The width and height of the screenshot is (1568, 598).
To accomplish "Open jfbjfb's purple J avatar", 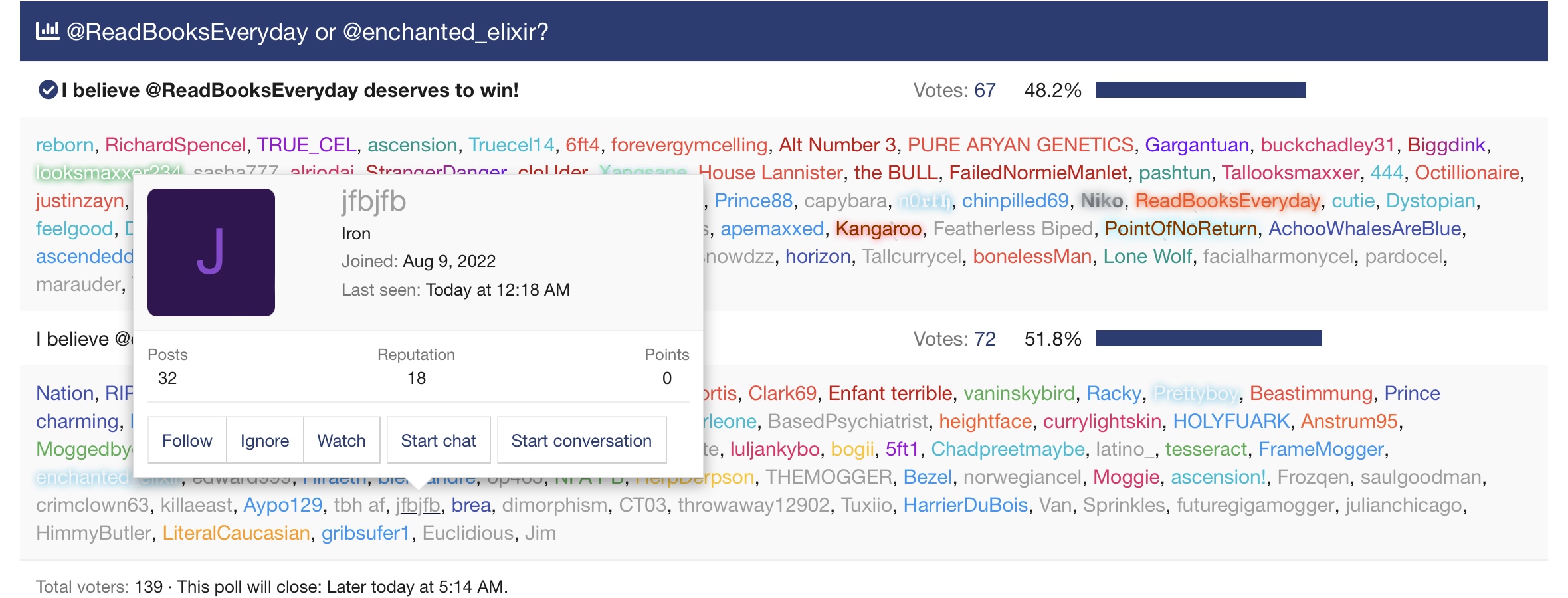I will coord(211,252).
